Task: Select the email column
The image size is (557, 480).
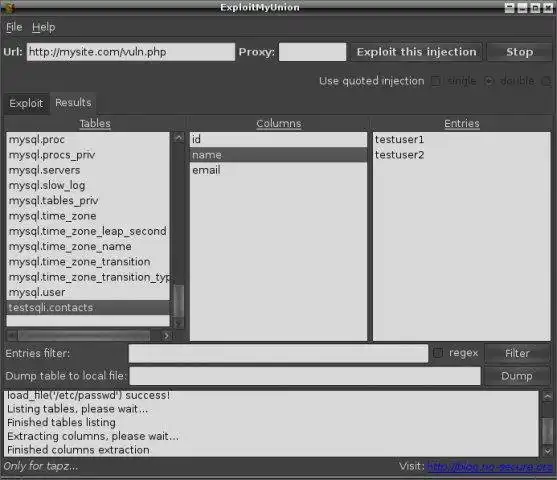Action: 278,170
